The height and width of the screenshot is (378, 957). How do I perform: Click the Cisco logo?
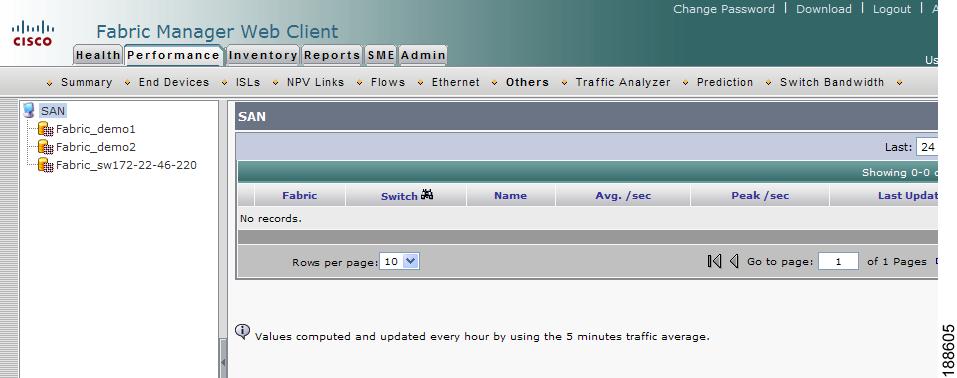click(x=33, y=33)
